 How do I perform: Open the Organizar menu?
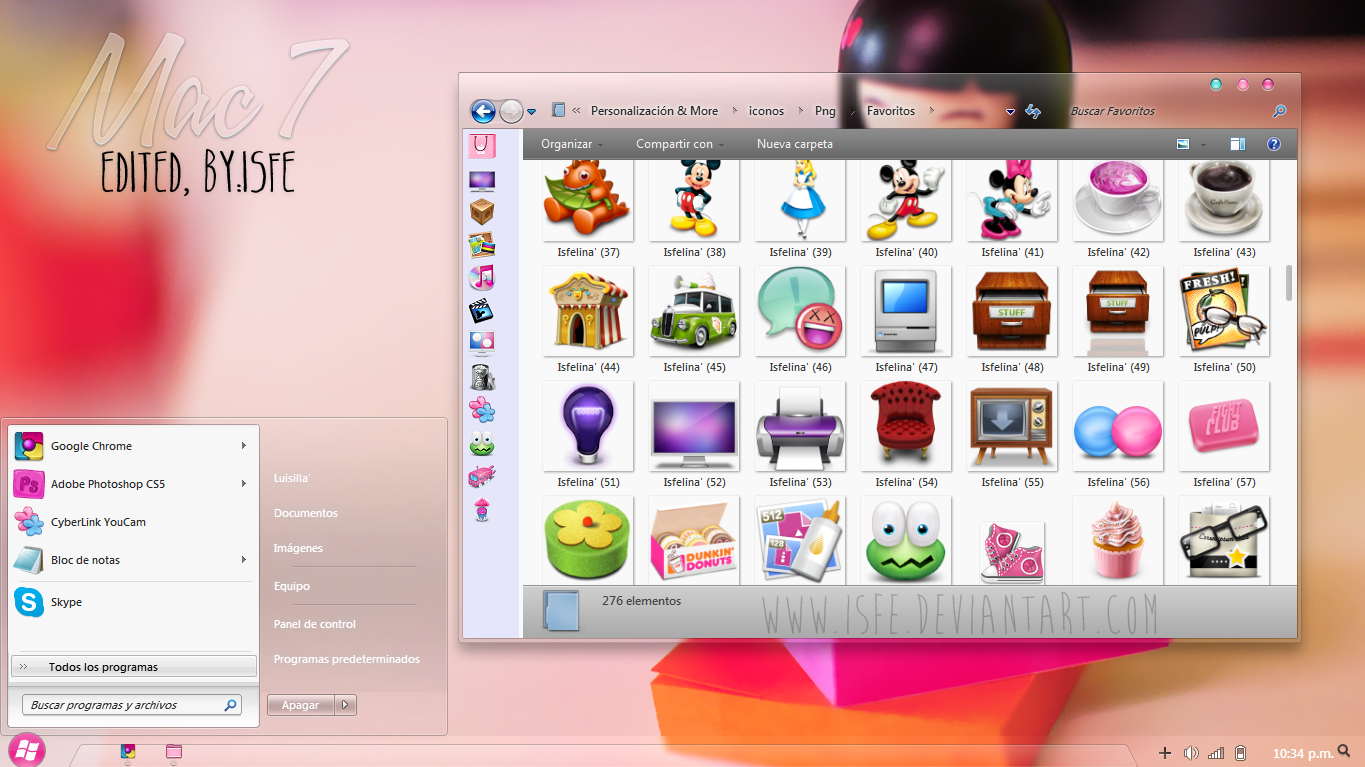pyautogui.click(x=572, y=144)
